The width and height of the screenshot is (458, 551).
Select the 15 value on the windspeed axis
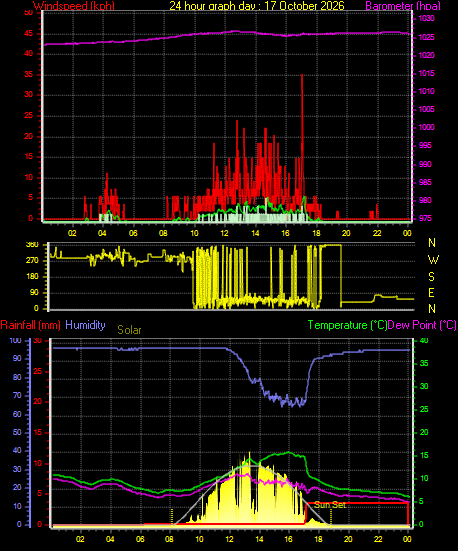point(28,157)
